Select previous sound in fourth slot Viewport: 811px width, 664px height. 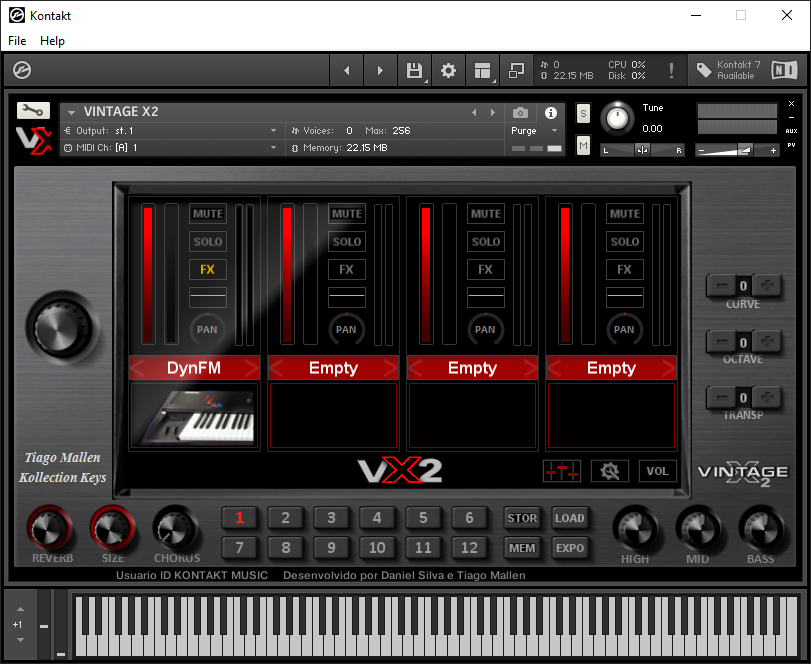click(554, 368)
